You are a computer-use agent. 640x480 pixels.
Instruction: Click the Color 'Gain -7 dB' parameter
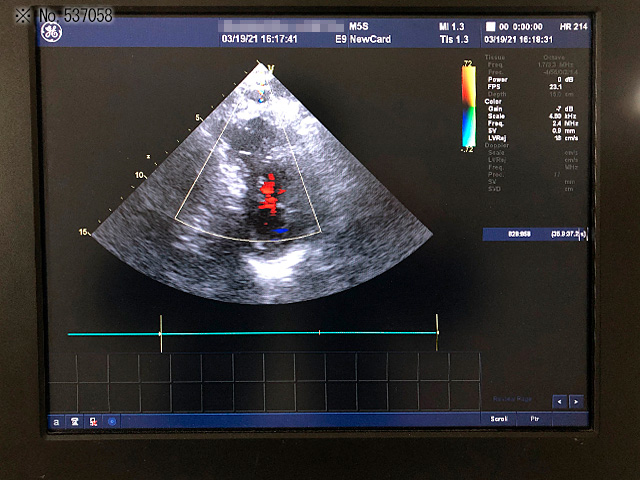(531, 109)
